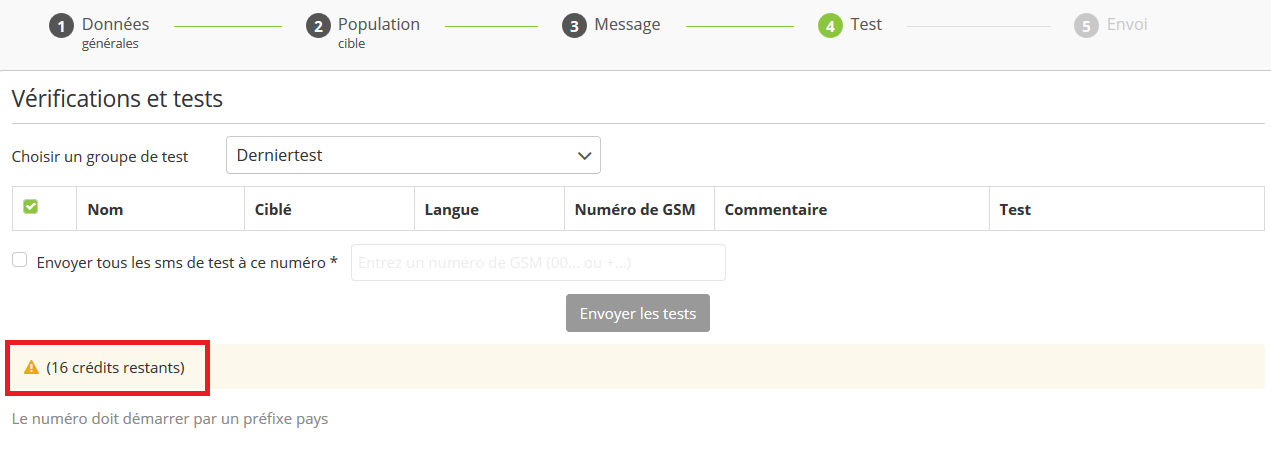Switch to the Message step
1271x452 pixels.
click(x=627, y=25)
